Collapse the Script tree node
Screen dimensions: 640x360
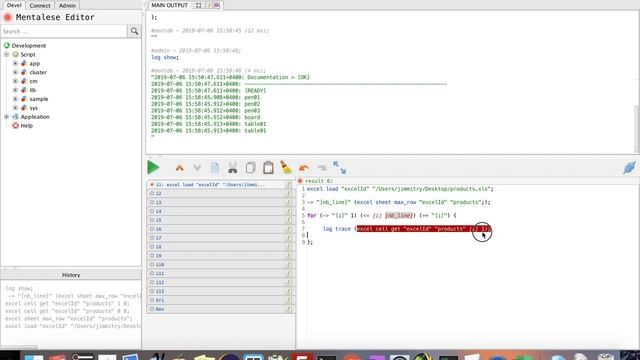[7, 54]
